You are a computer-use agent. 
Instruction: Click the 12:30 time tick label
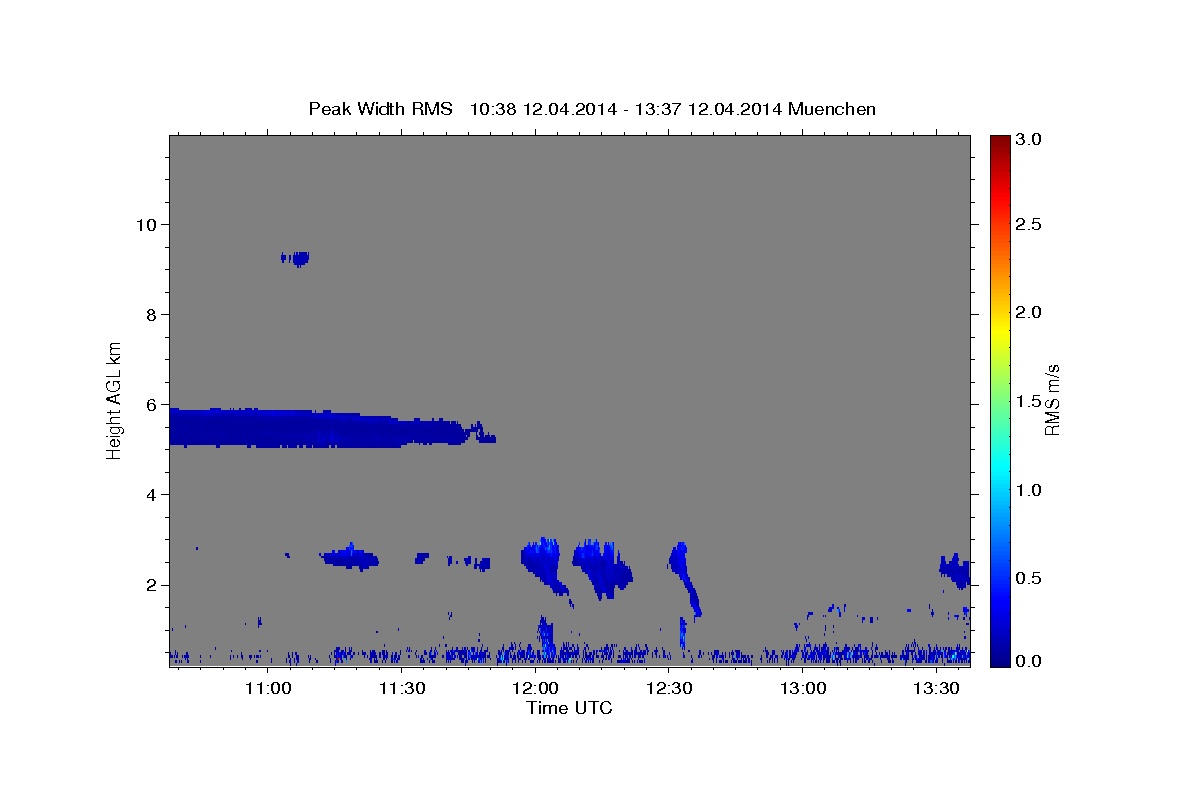[669, 688]
